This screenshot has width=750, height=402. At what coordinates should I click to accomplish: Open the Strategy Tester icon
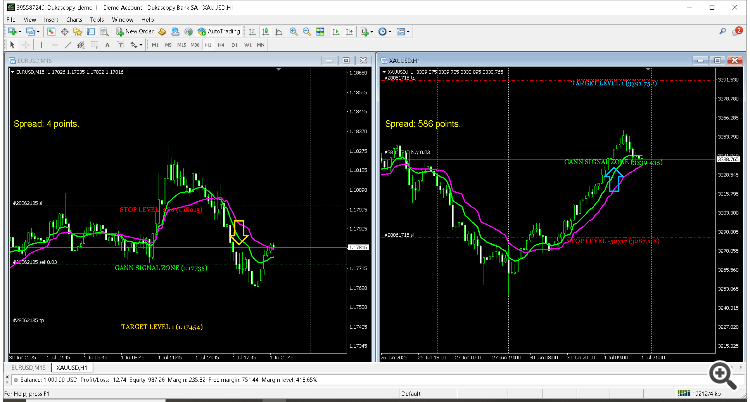pos(104,32)
